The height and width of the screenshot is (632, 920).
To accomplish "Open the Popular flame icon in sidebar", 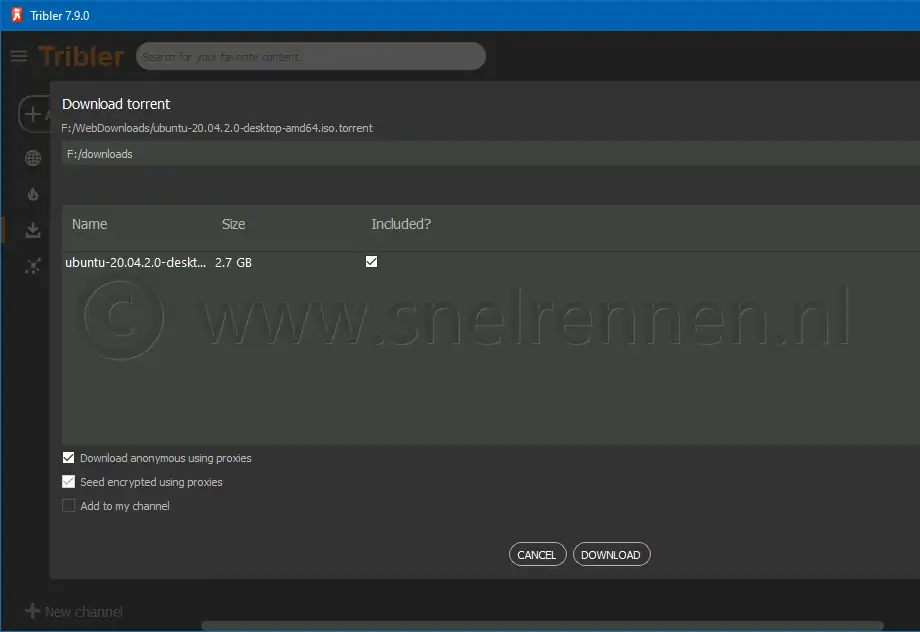I will [33, 194].
